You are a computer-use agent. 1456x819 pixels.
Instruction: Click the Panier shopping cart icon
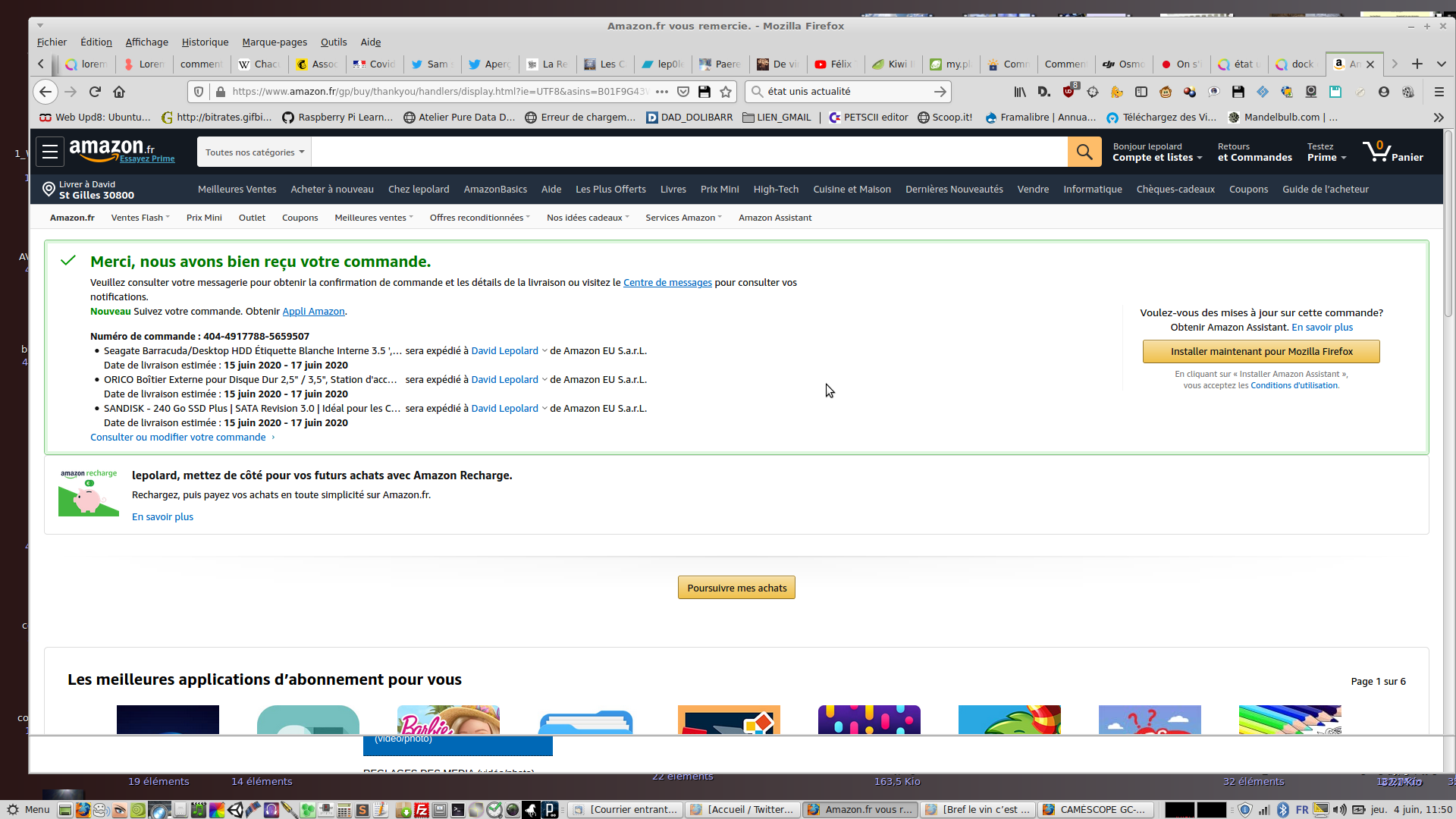(x=1377, y=152)
